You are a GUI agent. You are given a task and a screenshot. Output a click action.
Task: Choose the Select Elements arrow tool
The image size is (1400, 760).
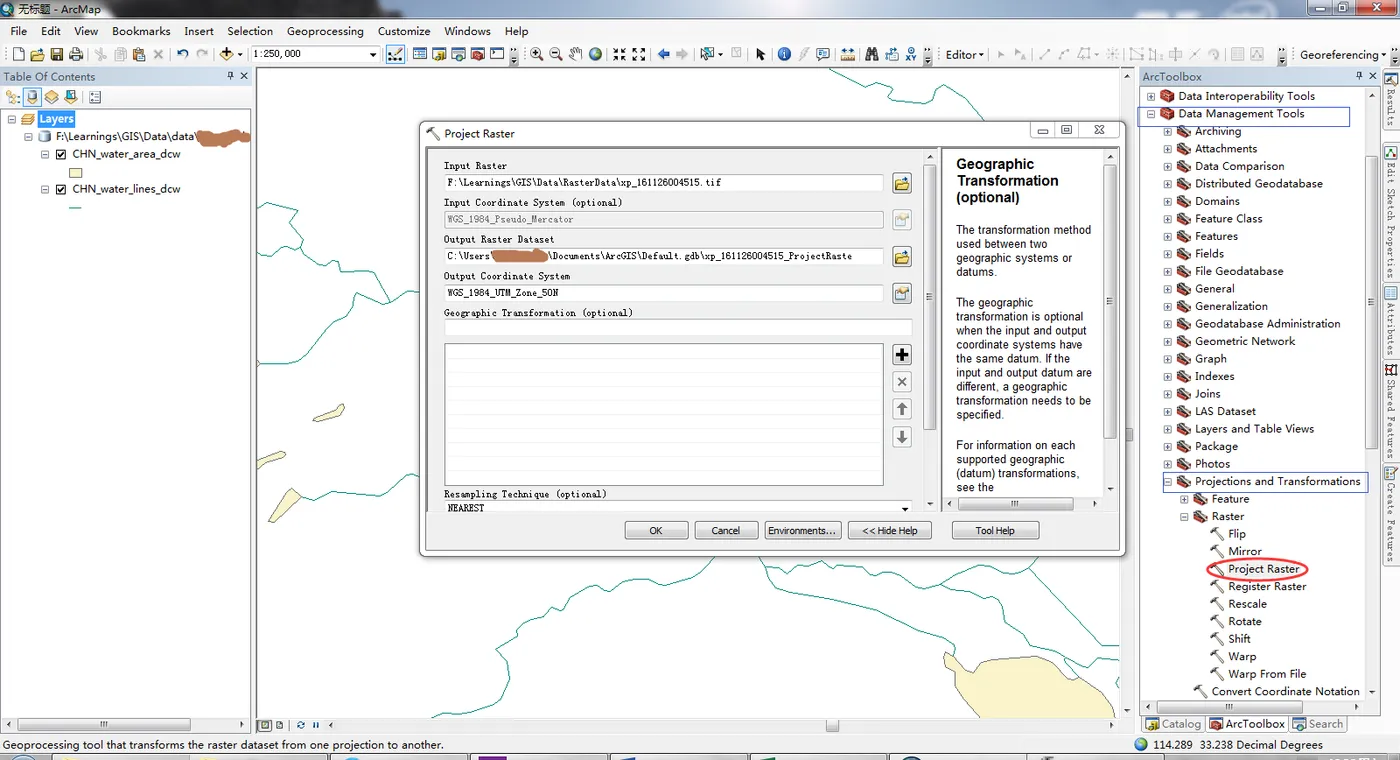click(x=760, y=54)
